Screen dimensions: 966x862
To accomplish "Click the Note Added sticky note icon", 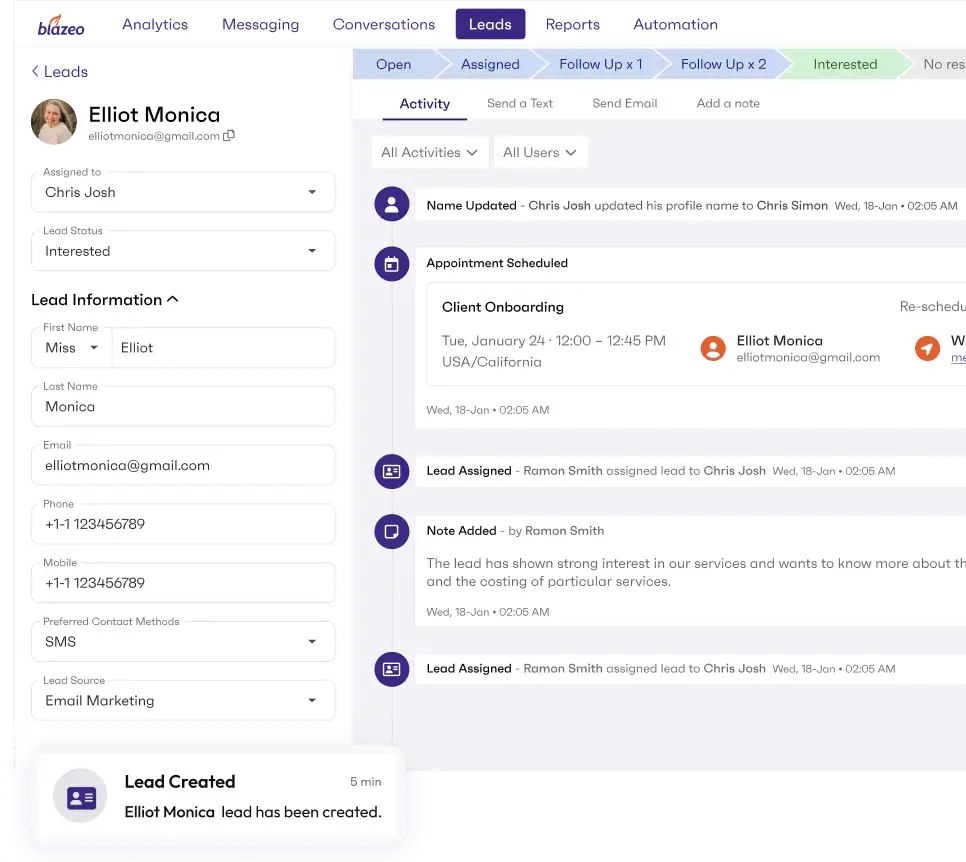I will [391, 531].
